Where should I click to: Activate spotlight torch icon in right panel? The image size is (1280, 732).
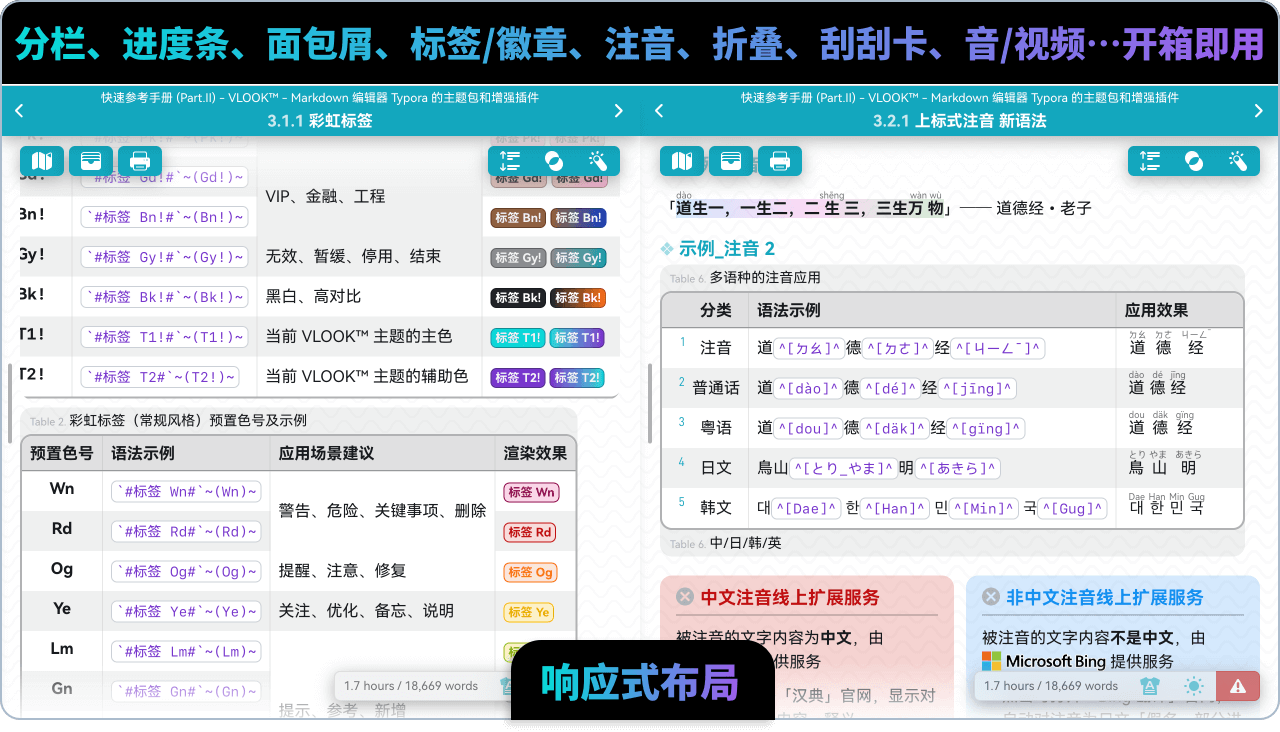tap(1238, 161)
